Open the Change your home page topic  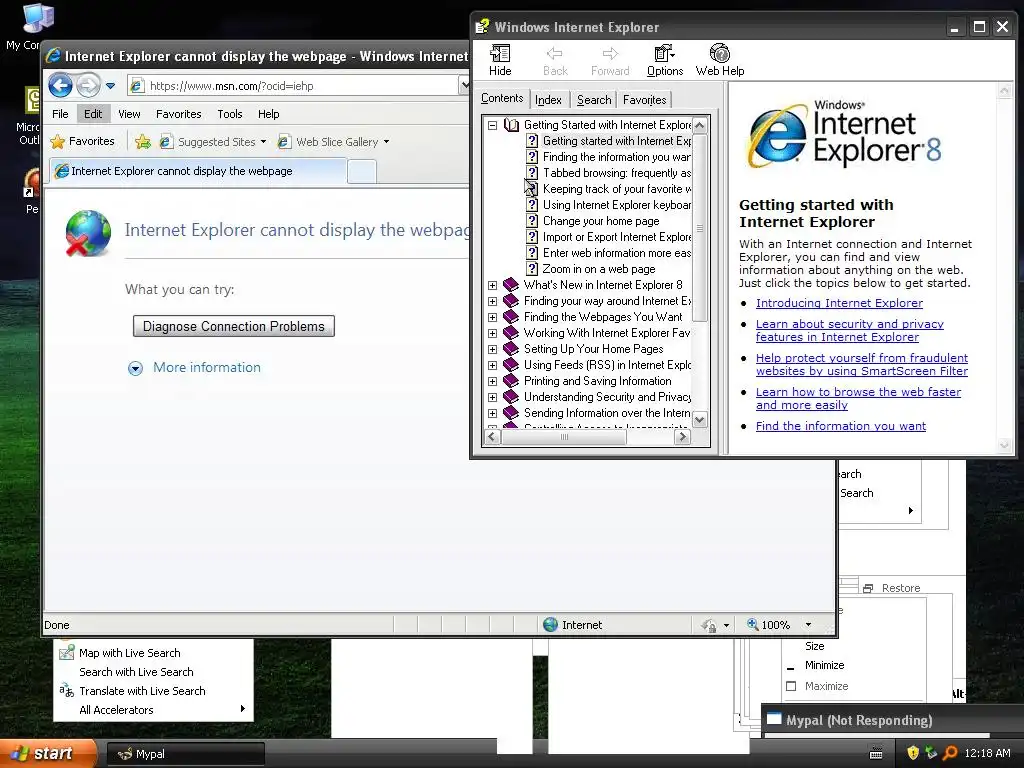(601, 221)
